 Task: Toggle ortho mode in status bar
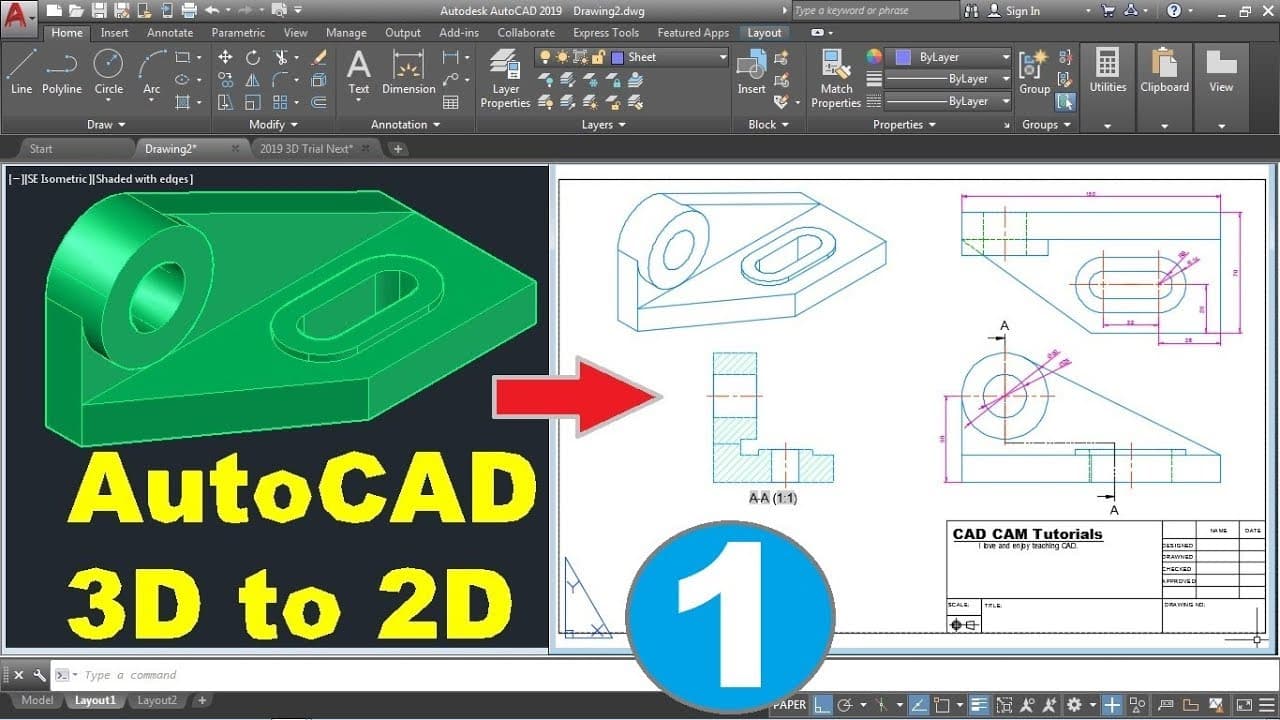pos(822,705)
